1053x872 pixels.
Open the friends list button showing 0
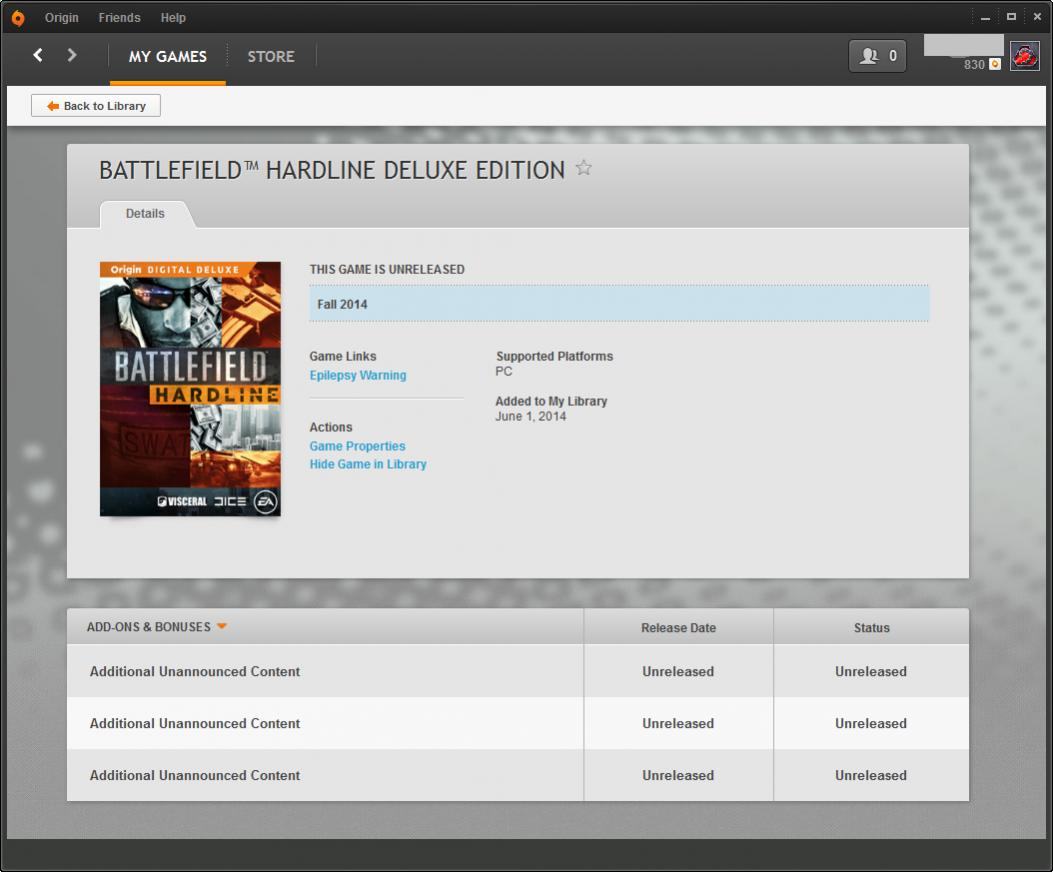coord(877,56)
